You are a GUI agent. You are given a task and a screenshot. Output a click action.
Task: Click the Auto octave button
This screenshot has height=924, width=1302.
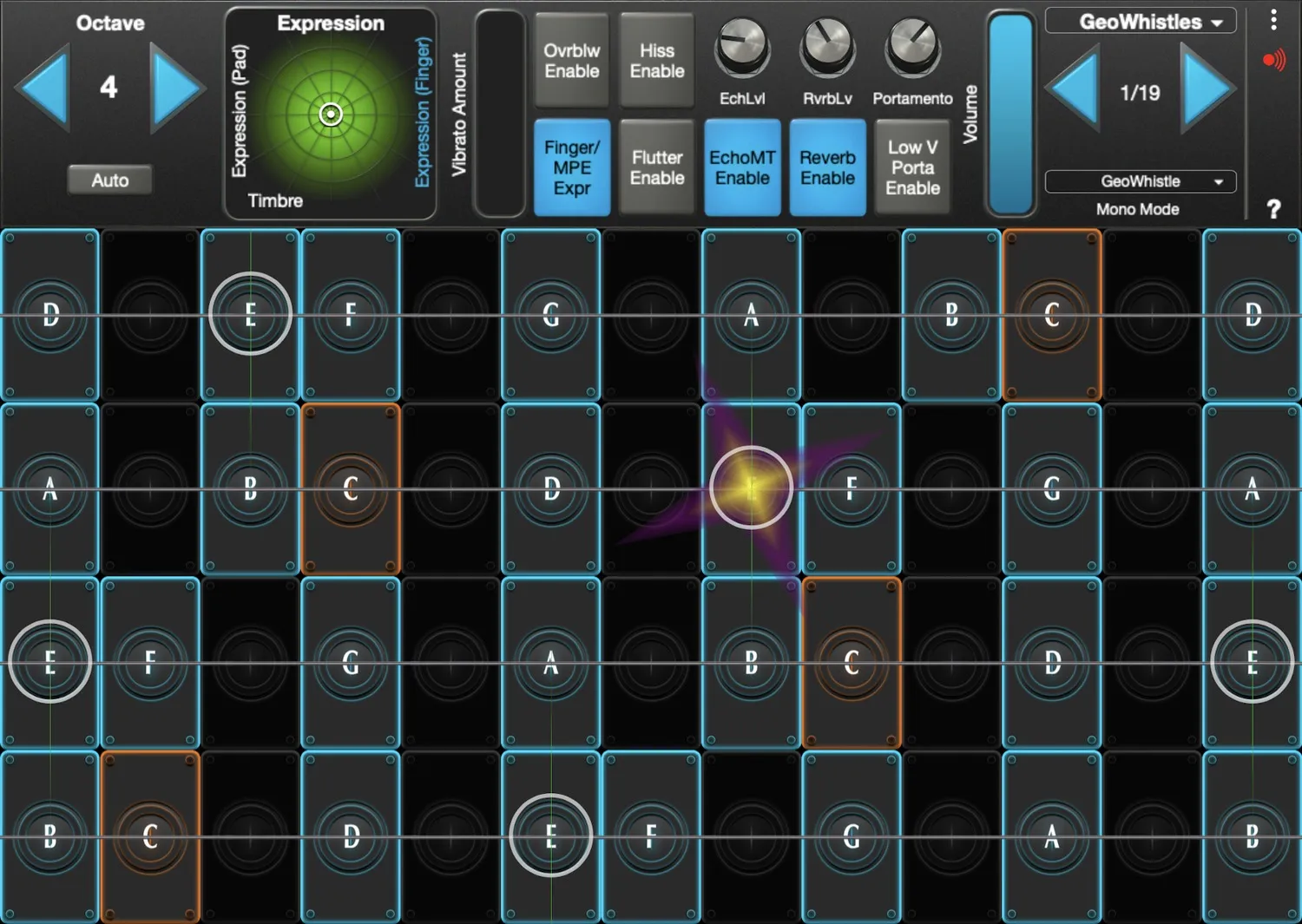(110, 180)
